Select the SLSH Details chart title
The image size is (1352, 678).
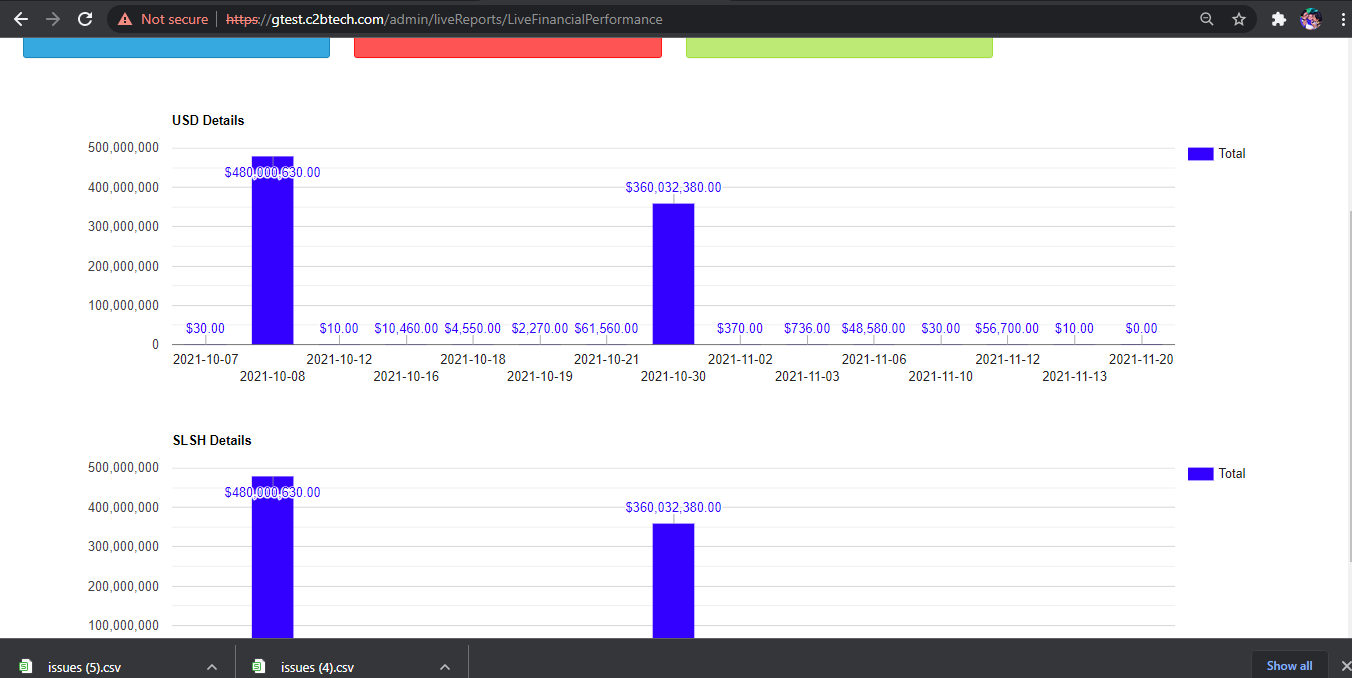coord(212,440)
